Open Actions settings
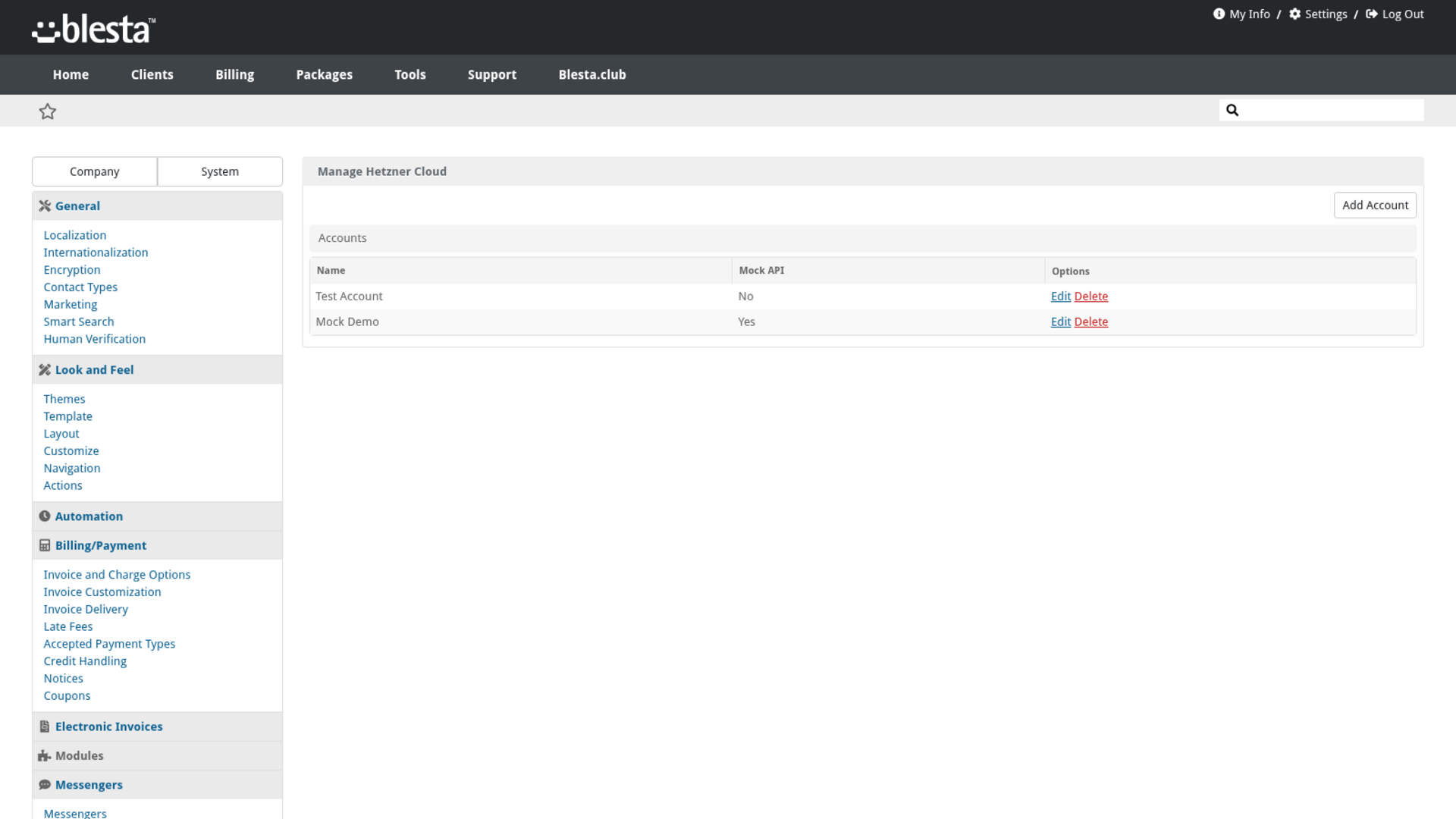This screenshot has width=1456, height=819. click(x=62, y=485)
